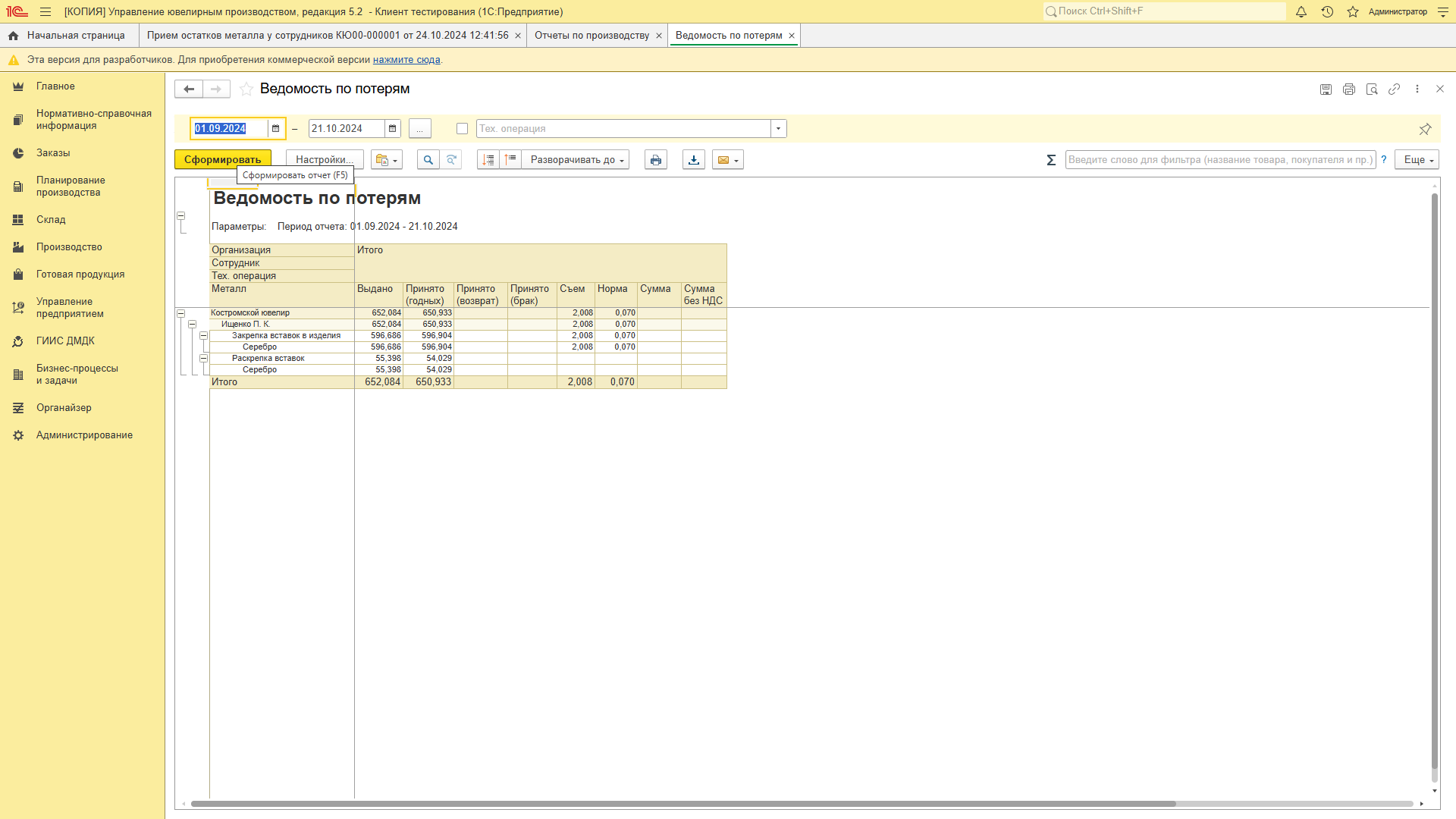Open Администратор user name
1456x819 pixels.
1398,12
